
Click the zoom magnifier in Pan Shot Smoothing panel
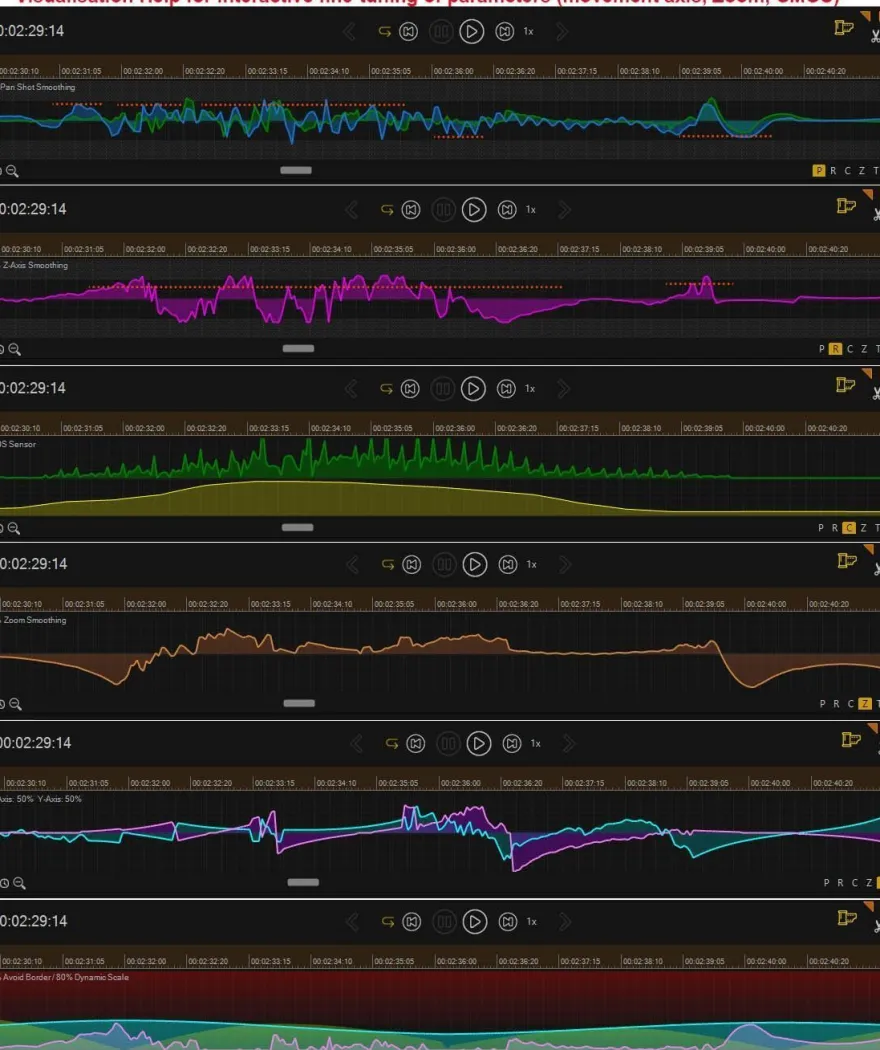[x=12, y=171]
